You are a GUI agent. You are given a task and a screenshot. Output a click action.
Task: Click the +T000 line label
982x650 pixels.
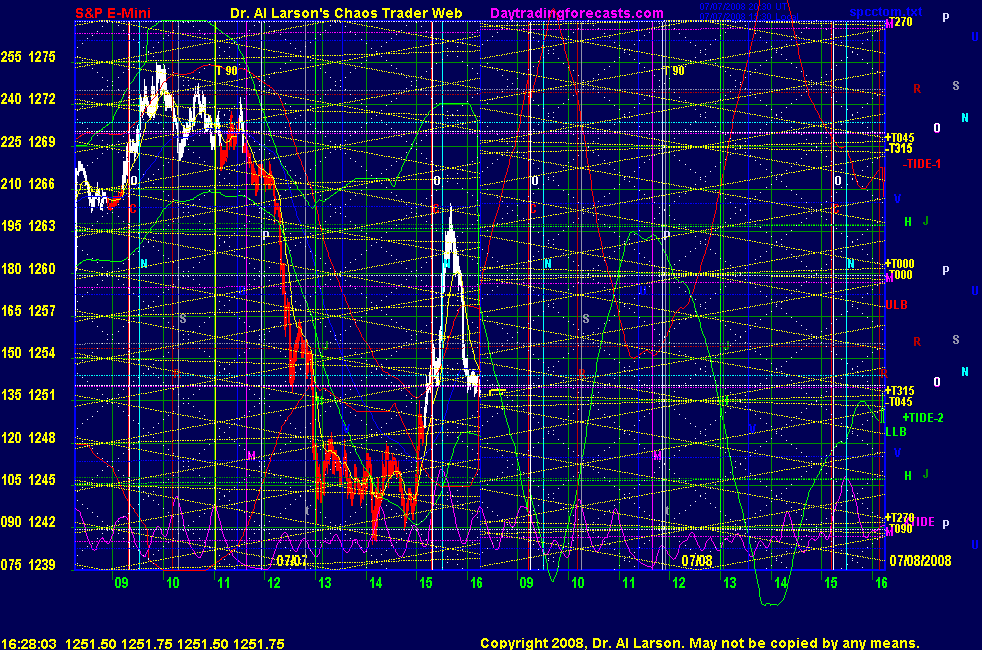pos(900,264)
